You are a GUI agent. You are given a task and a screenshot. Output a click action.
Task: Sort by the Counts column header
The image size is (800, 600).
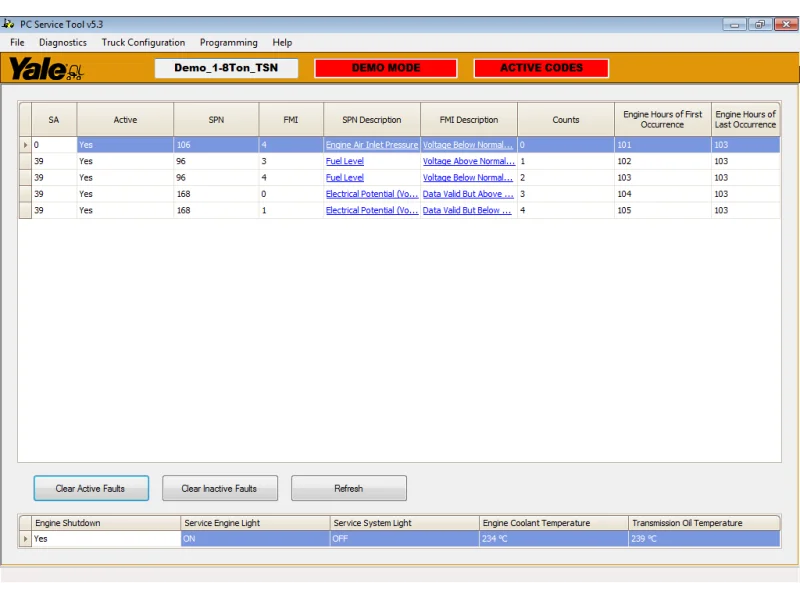(566, 120)
